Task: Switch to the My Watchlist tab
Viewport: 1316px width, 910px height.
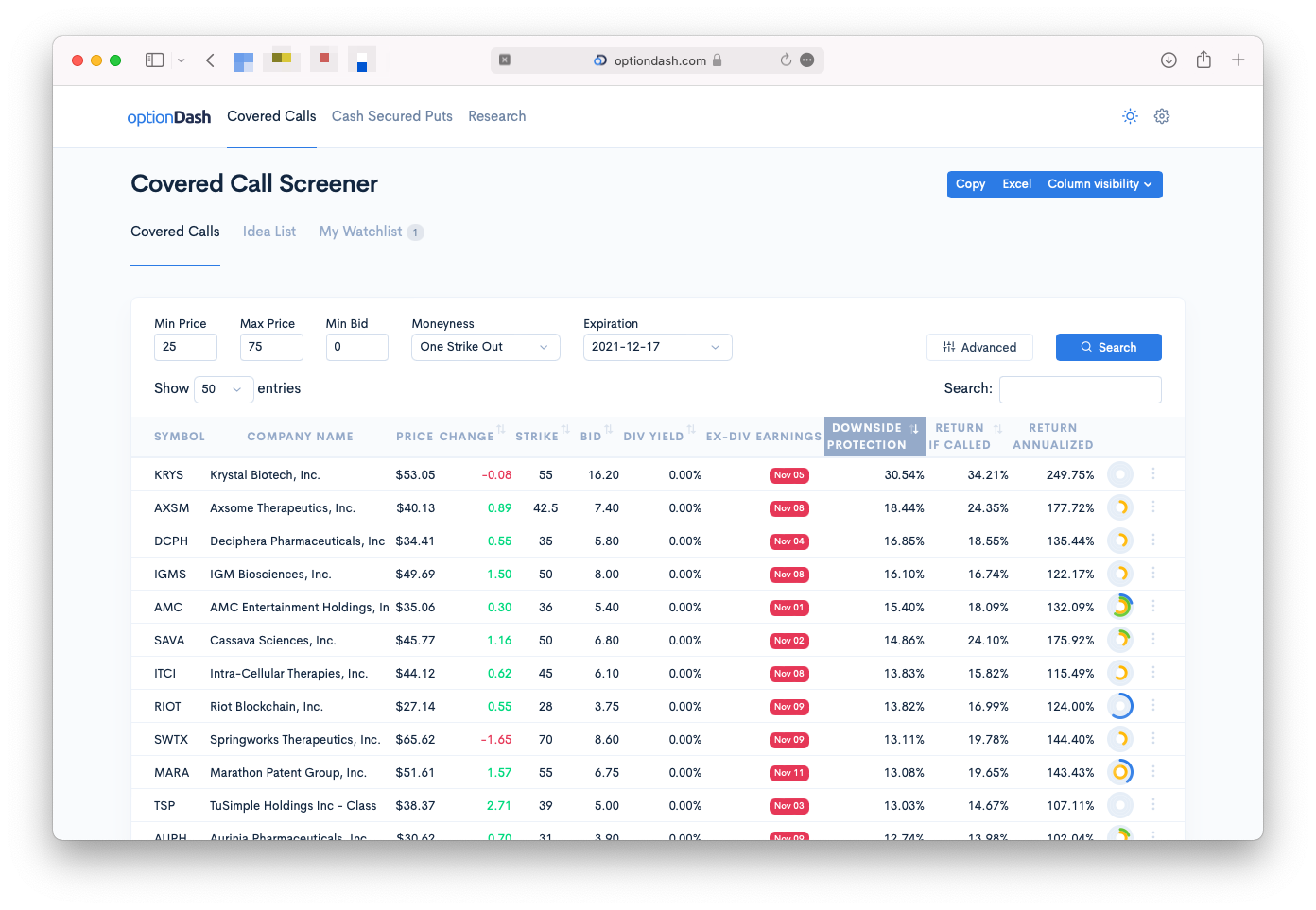Action: (x=372, y=232)
